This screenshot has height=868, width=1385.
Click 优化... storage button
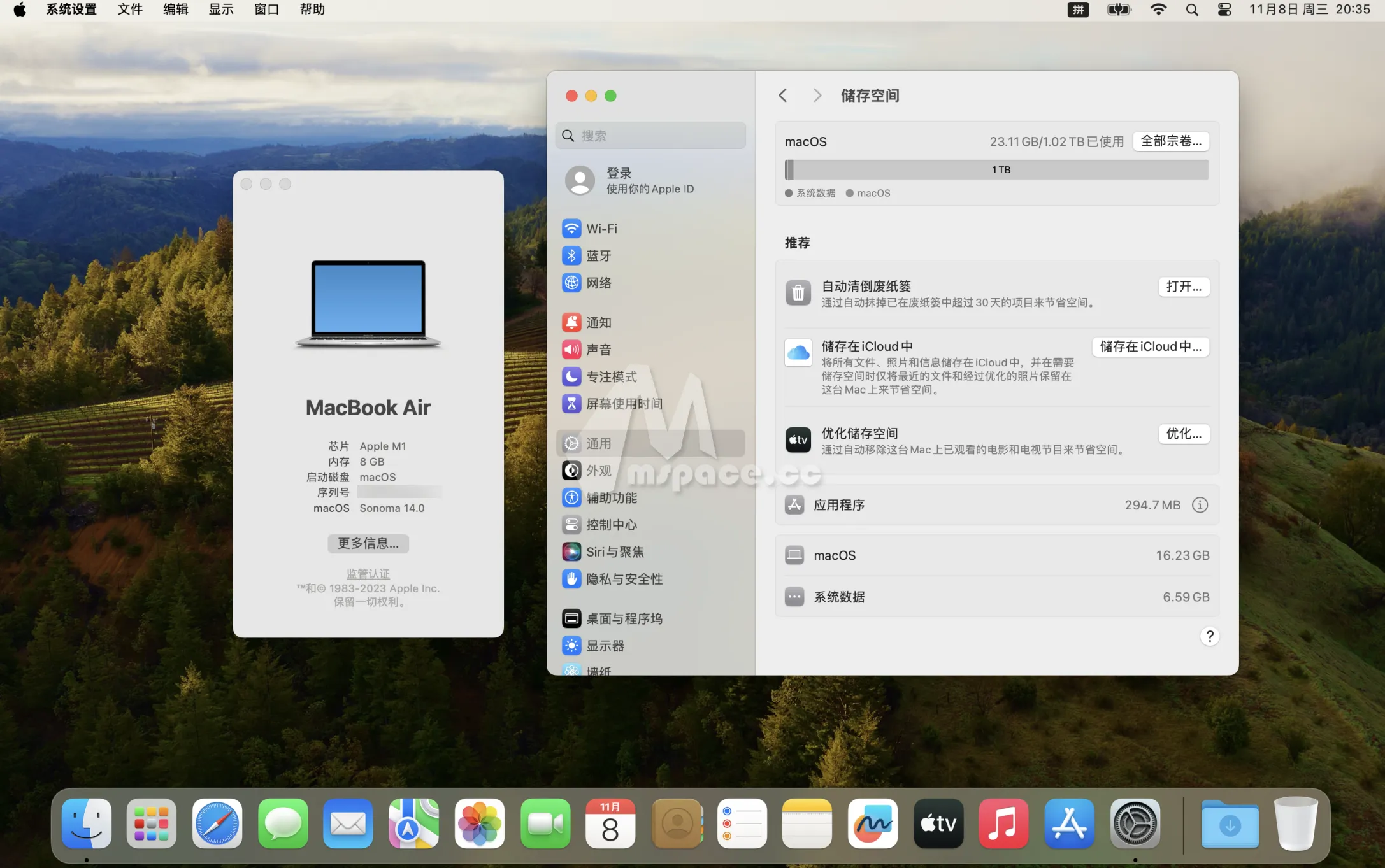1184,434
